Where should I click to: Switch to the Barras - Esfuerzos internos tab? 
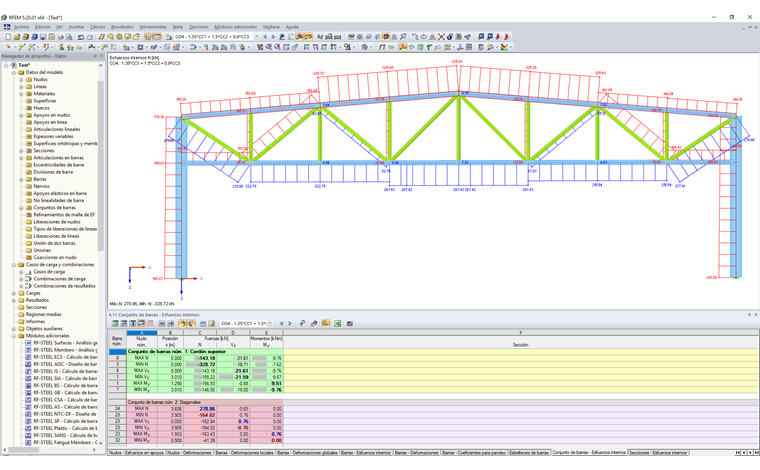(x=366, y=453)
